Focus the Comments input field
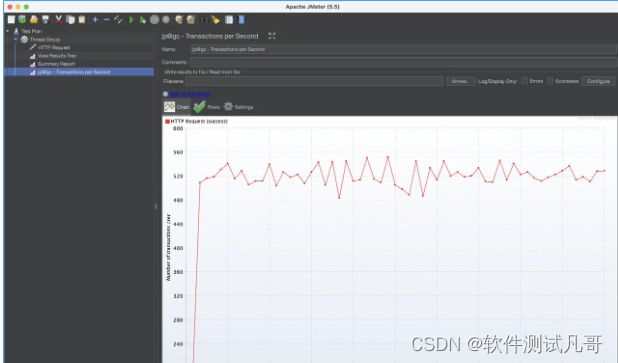 coord(403,62)
